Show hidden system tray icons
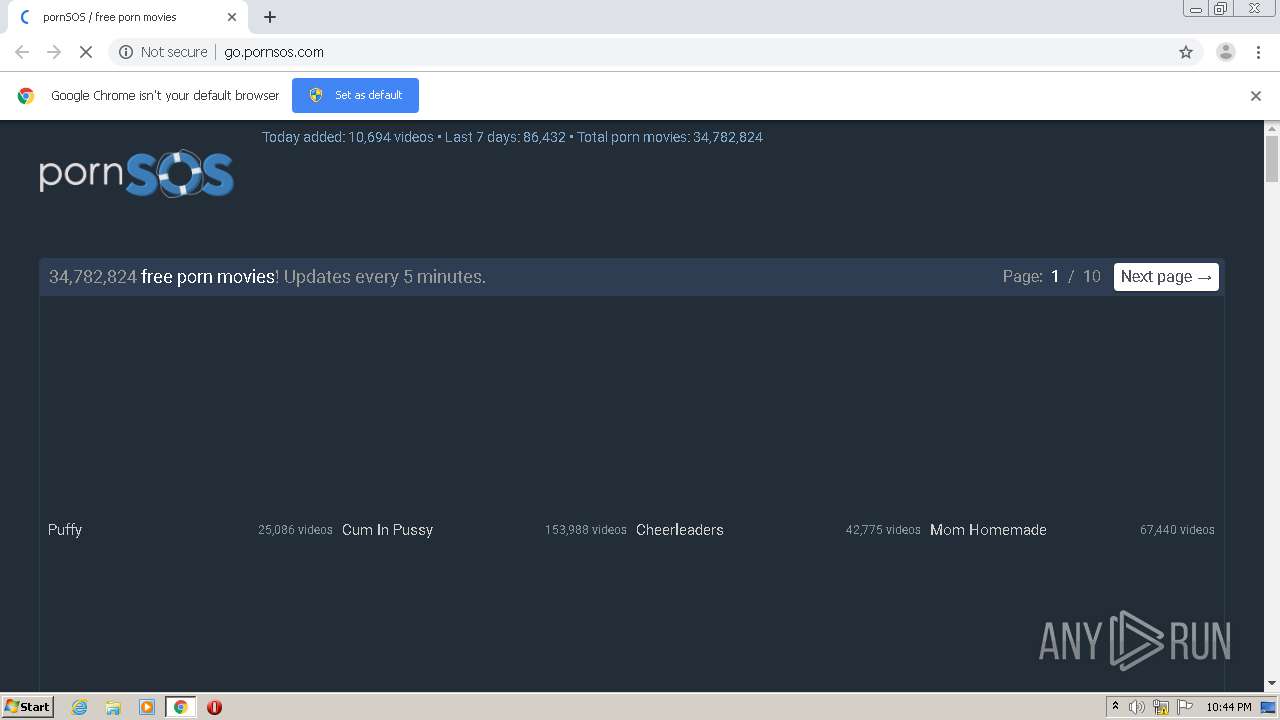Screen dimensions: 1280x720 pos(1116,707)
